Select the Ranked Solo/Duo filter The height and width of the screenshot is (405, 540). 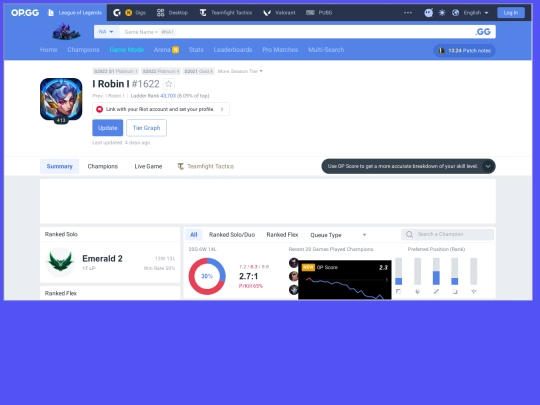(232, 235)
